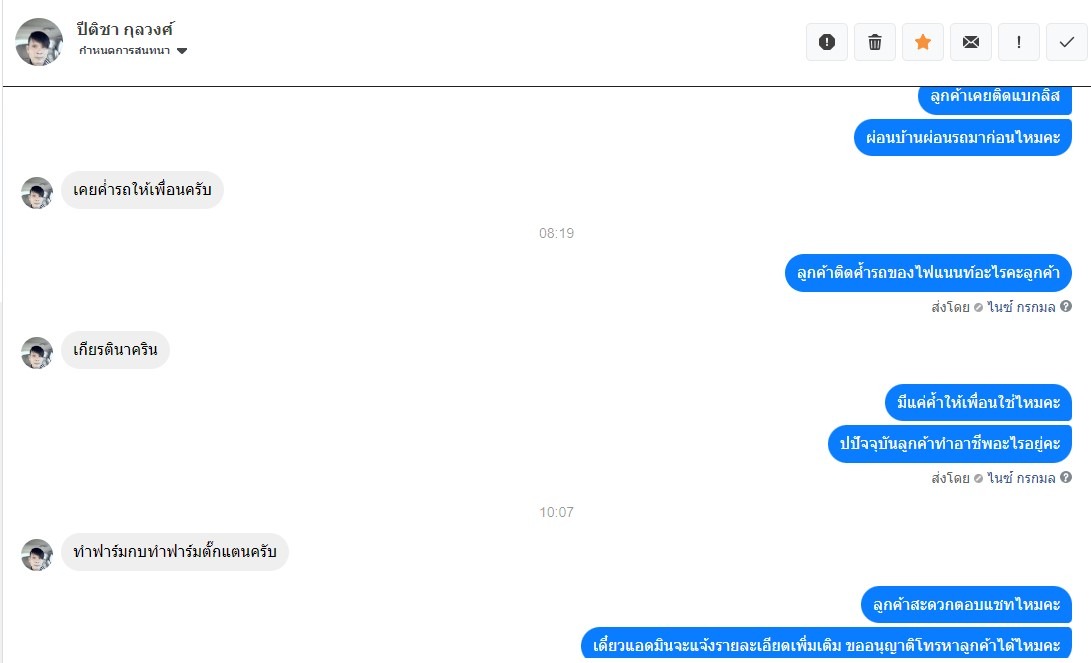Click the กำหนดการสนทนา label text

click(x=125, y=51)
